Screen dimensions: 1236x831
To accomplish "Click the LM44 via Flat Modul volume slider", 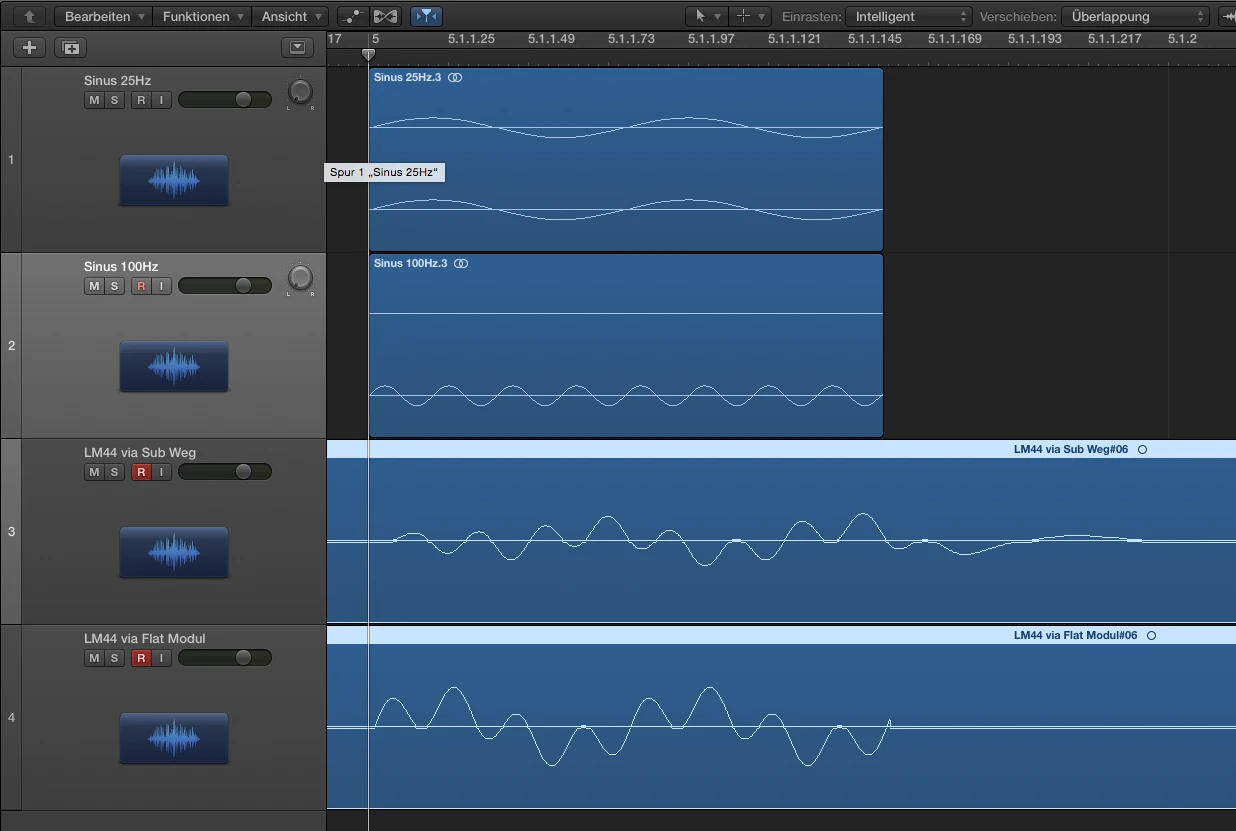I will [224, 658].
